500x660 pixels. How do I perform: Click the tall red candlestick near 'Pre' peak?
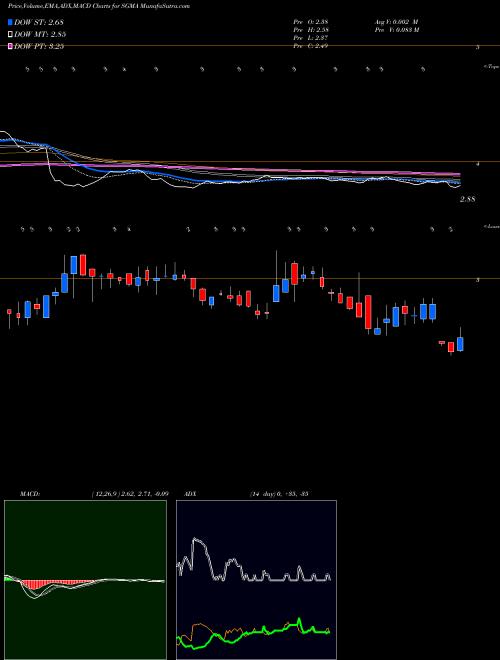294,274
